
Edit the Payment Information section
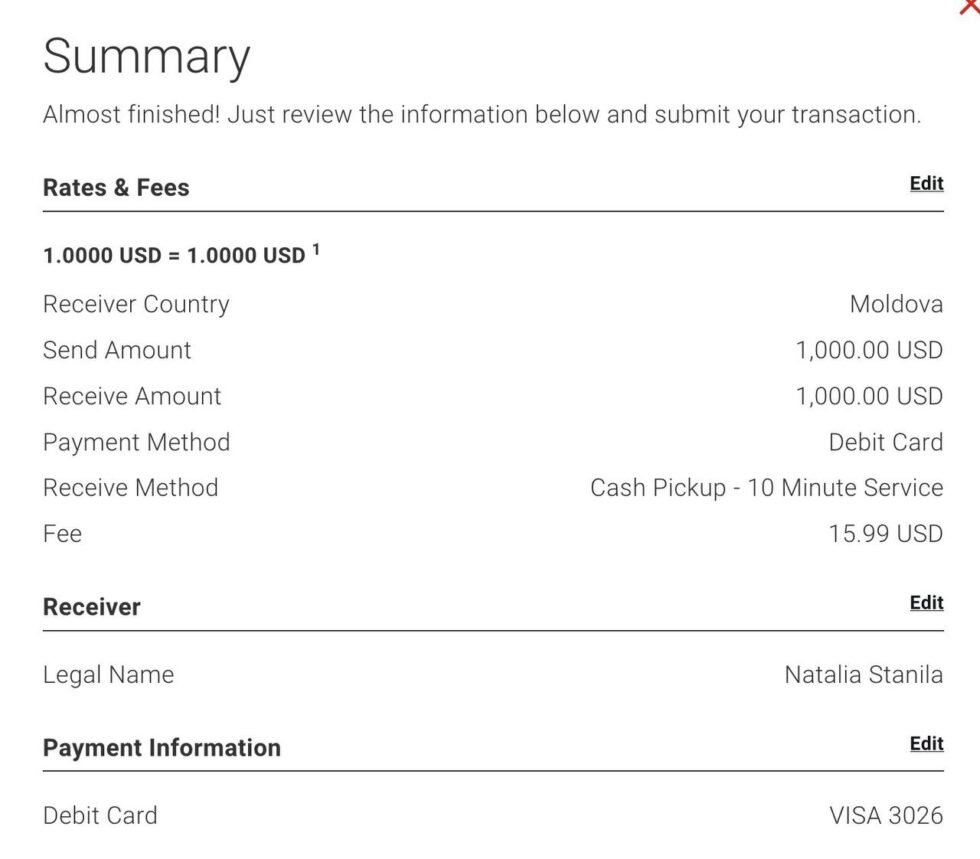tap(926, 743)
